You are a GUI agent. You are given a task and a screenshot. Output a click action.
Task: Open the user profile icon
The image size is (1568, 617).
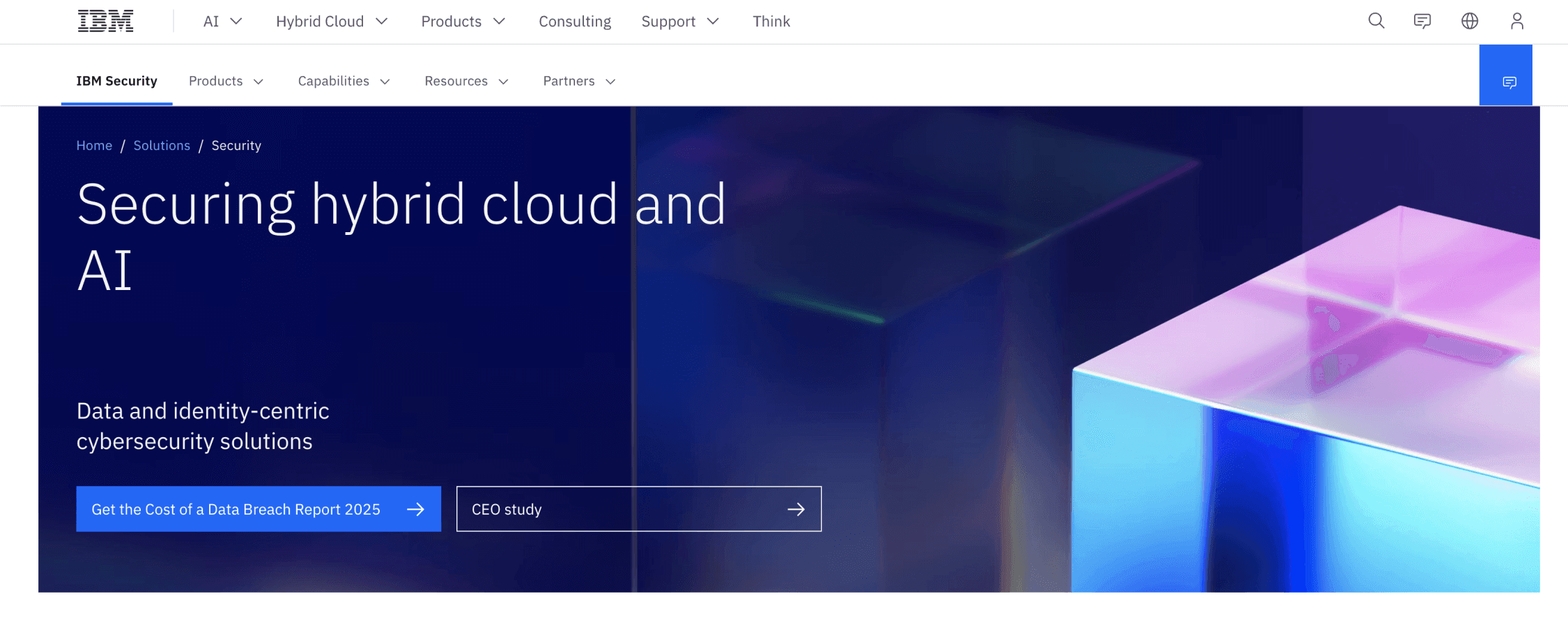(1517, 22)
